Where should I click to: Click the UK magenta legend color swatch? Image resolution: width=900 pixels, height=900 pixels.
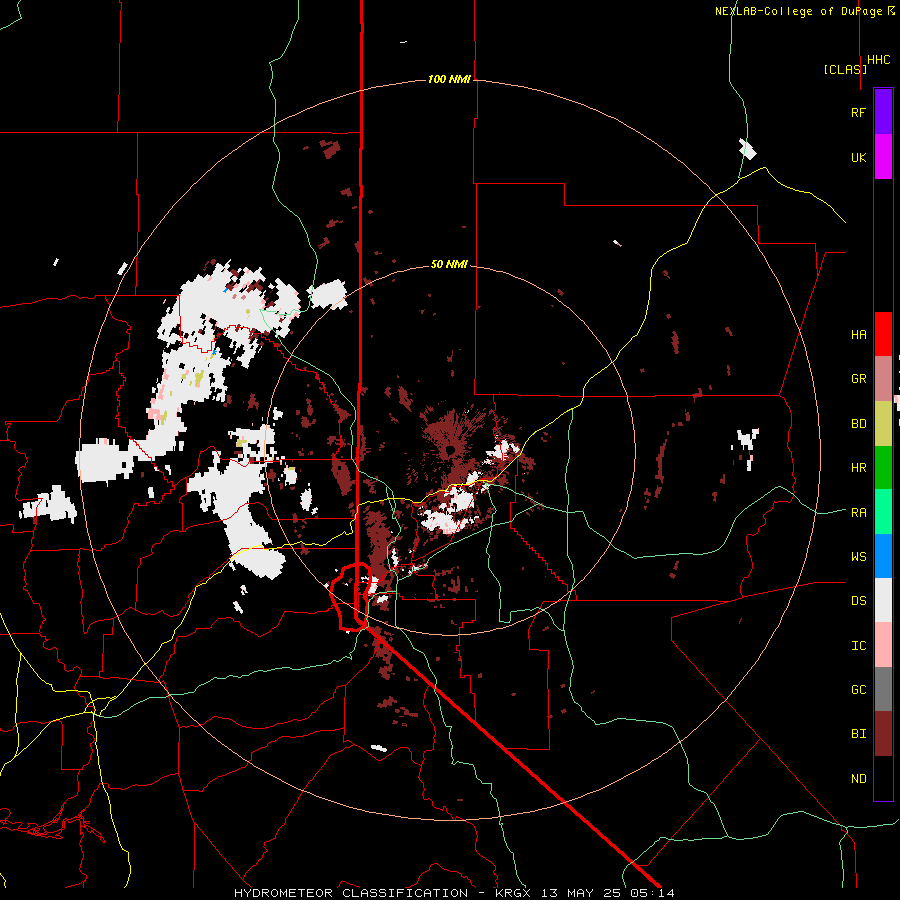tap(883, 157)
